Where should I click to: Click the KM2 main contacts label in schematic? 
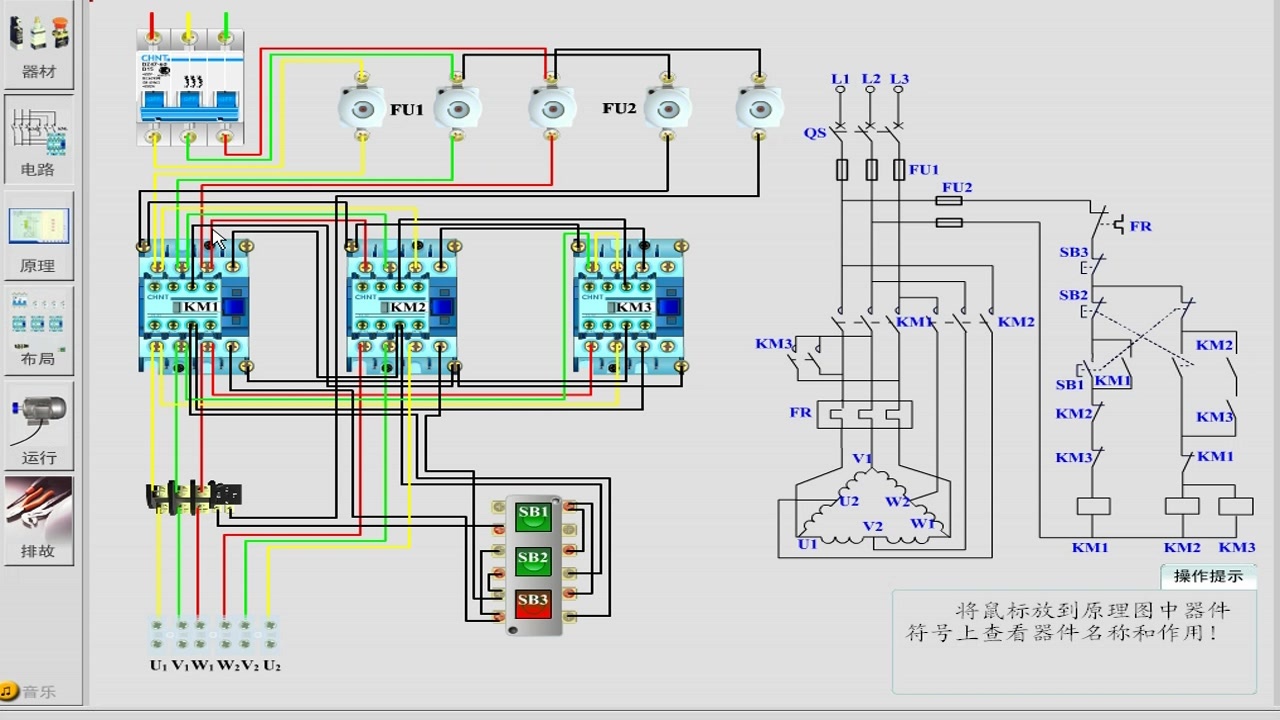1016,322
